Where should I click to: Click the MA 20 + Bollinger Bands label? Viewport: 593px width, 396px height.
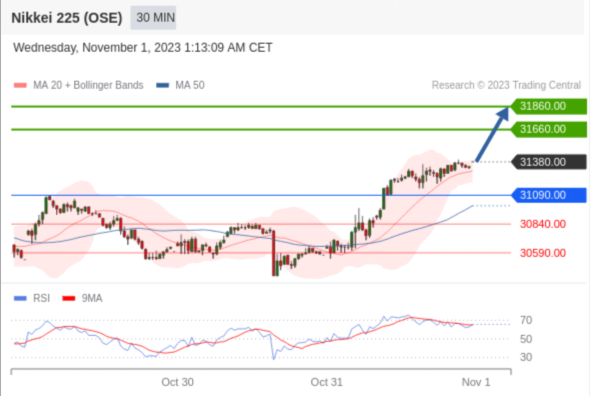pyautogui.click(x=88, y=85)
